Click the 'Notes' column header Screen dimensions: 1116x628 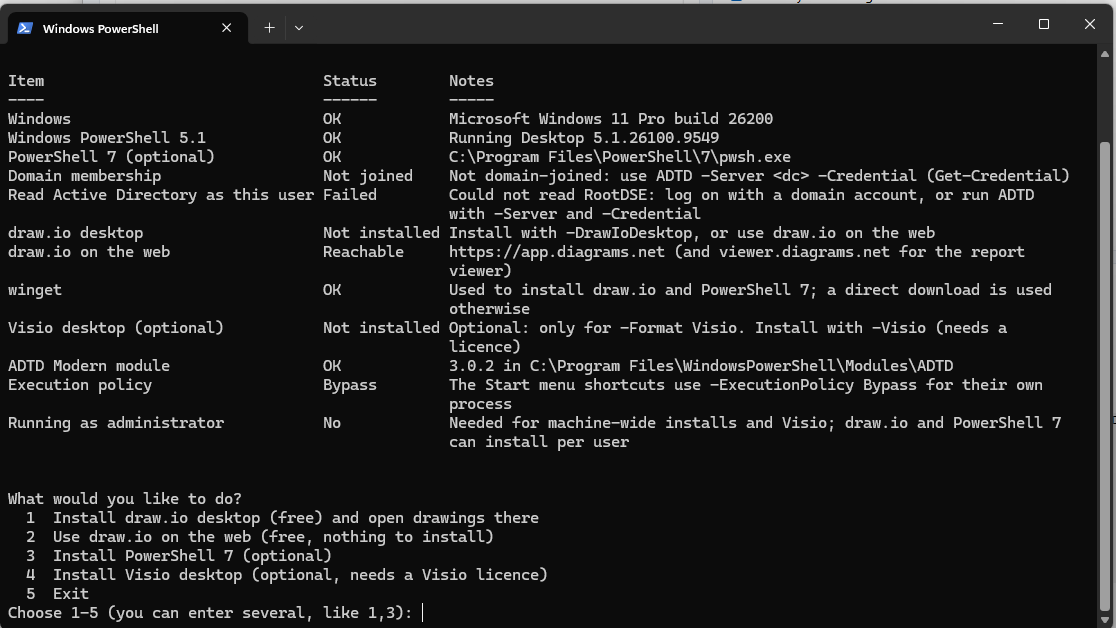click(471, 81)
